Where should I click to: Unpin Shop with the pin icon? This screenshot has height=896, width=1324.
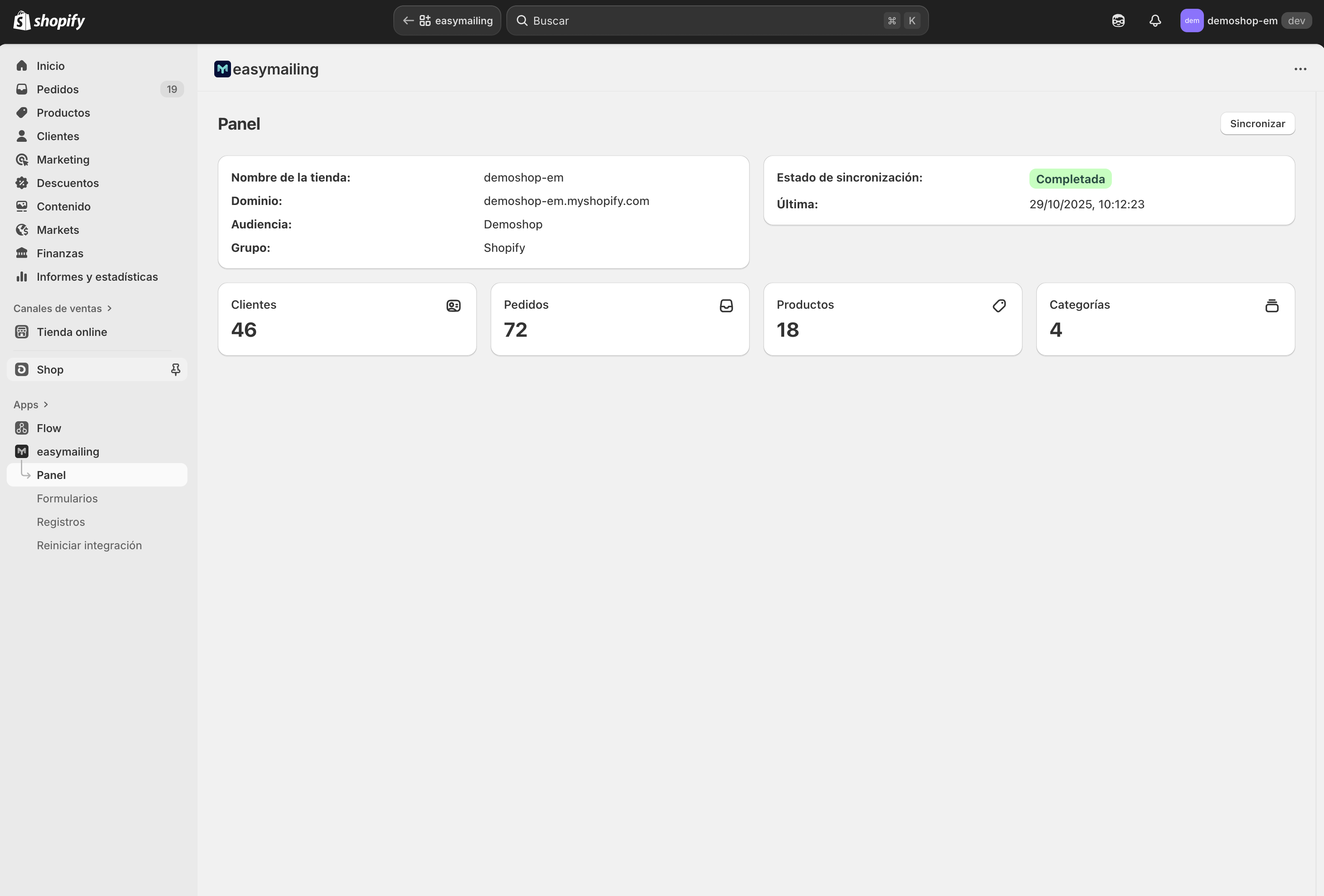pyautogui.click(x=175, y=370)
